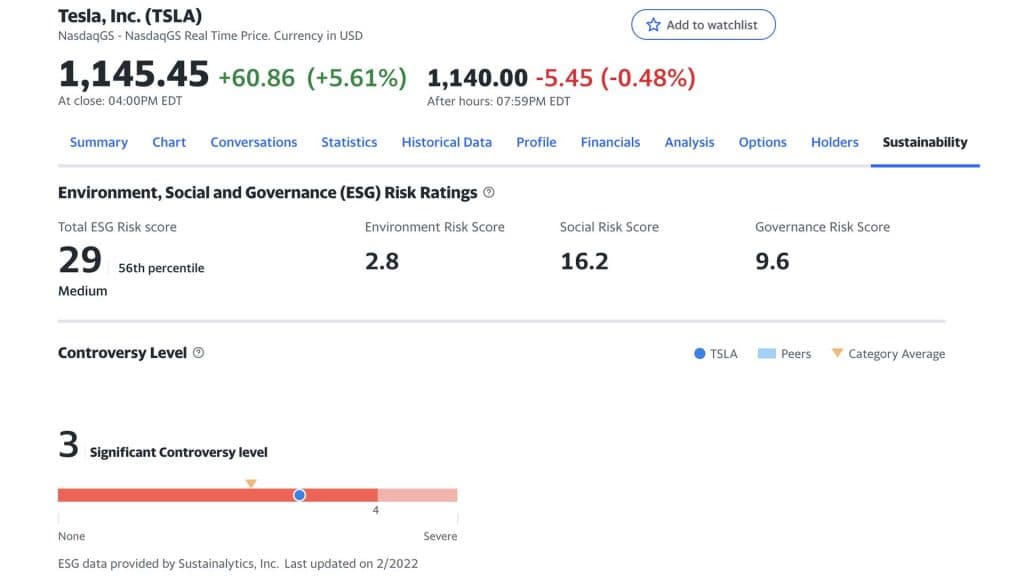This screenshot has height=576, width=1024.
Task: Open the Financials tab
Action: pyautogui.click(x=610, y=142)
